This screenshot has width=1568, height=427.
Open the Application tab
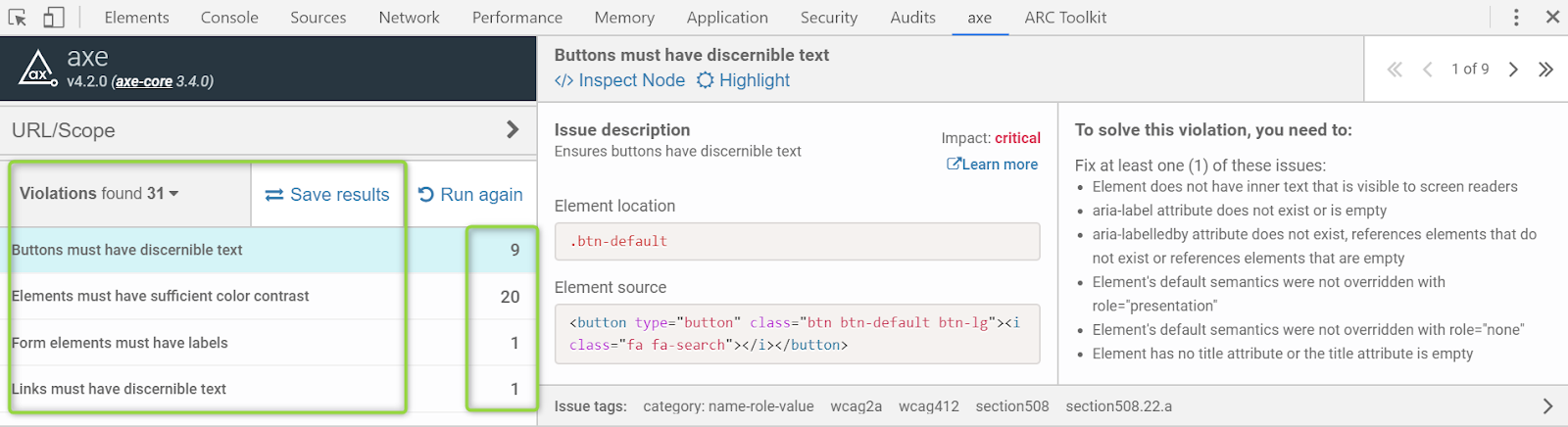[x=727, y=18]
